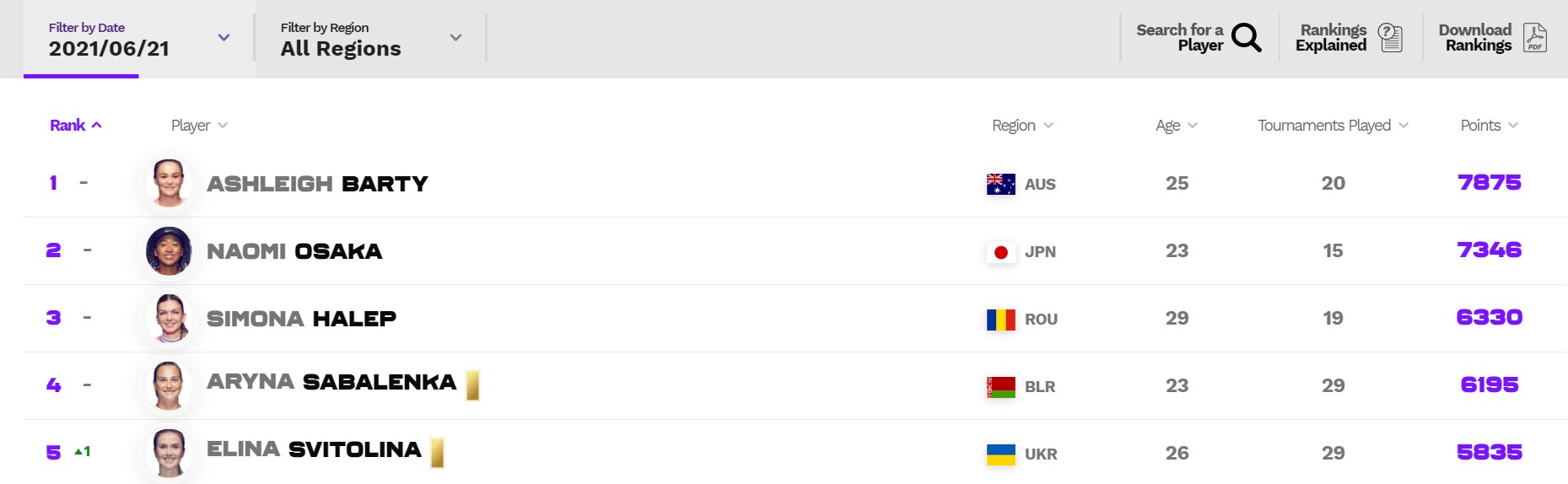The width and height of the screenshot is (1568, 484).
Task: Sort the table by the Points column
Action: [x=1489, y=126]
